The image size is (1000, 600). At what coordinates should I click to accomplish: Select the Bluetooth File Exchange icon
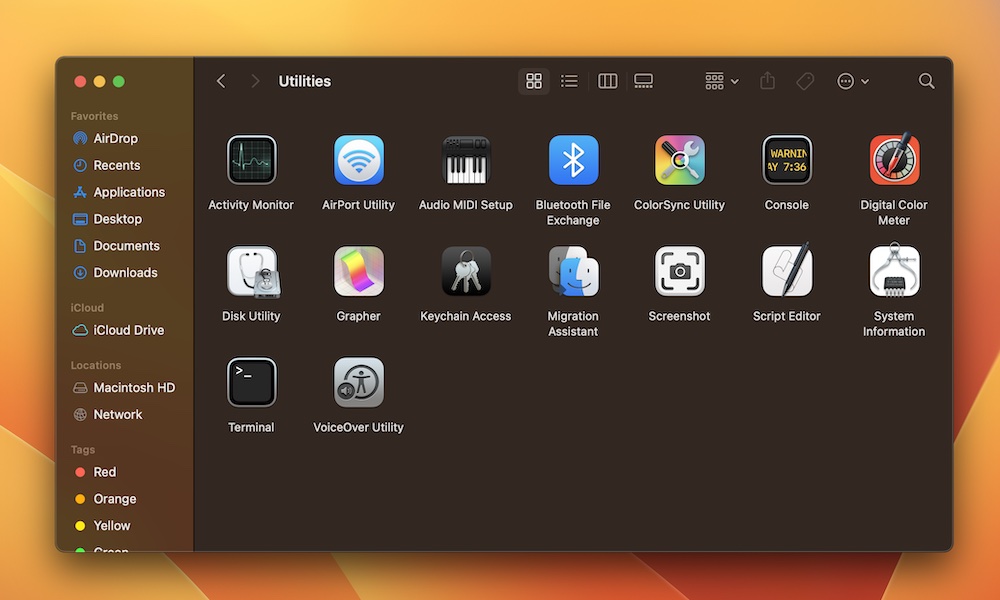click(x=573, y=159)
